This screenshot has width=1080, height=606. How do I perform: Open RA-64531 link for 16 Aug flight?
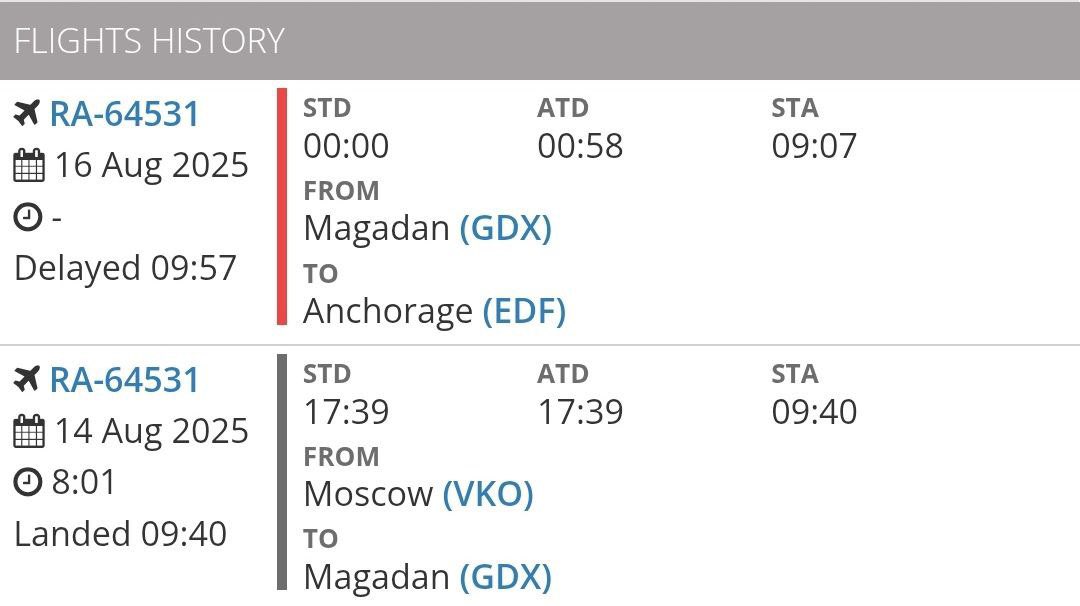pos(124,114)
